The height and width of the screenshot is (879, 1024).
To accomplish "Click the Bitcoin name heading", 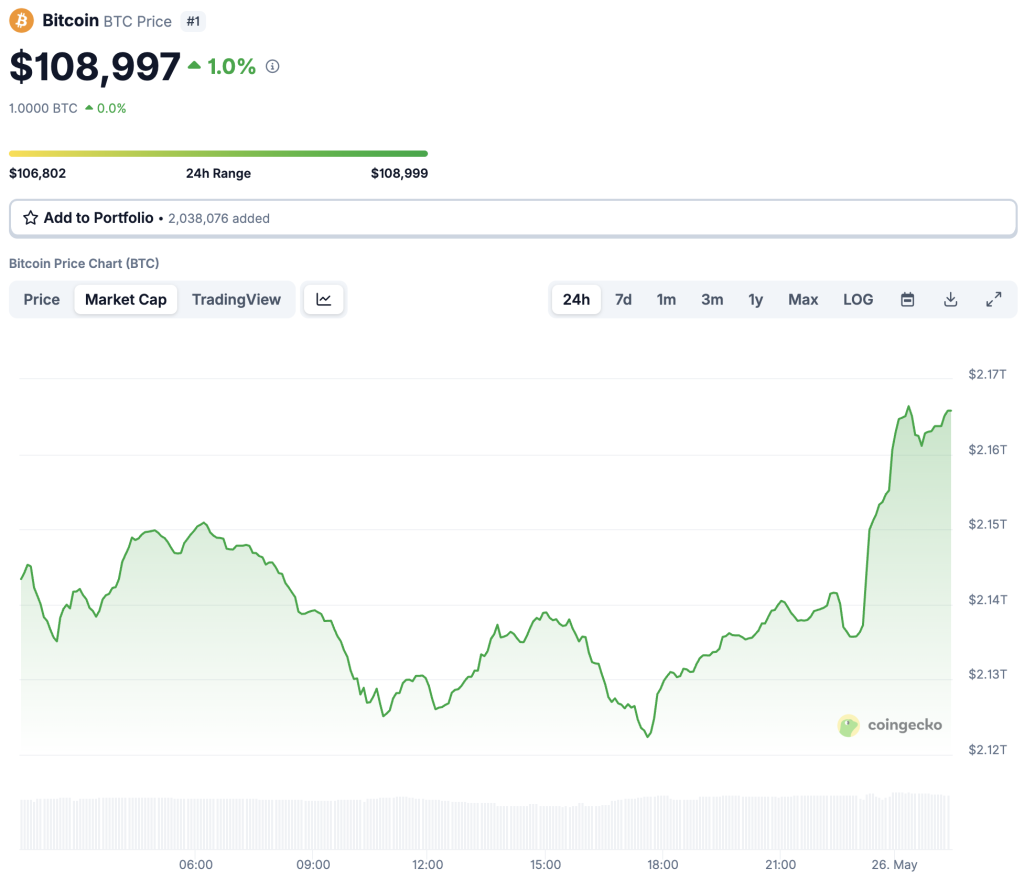I will (71, 20).
